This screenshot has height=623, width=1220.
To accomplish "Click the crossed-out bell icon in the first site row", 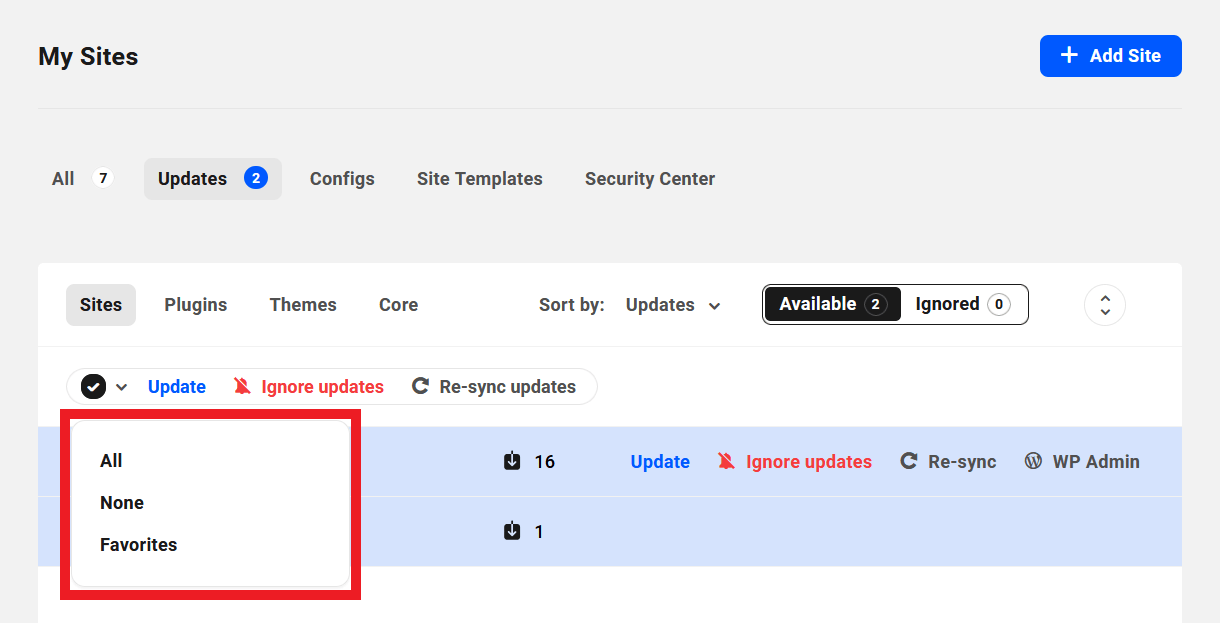I will coord(727,461).
